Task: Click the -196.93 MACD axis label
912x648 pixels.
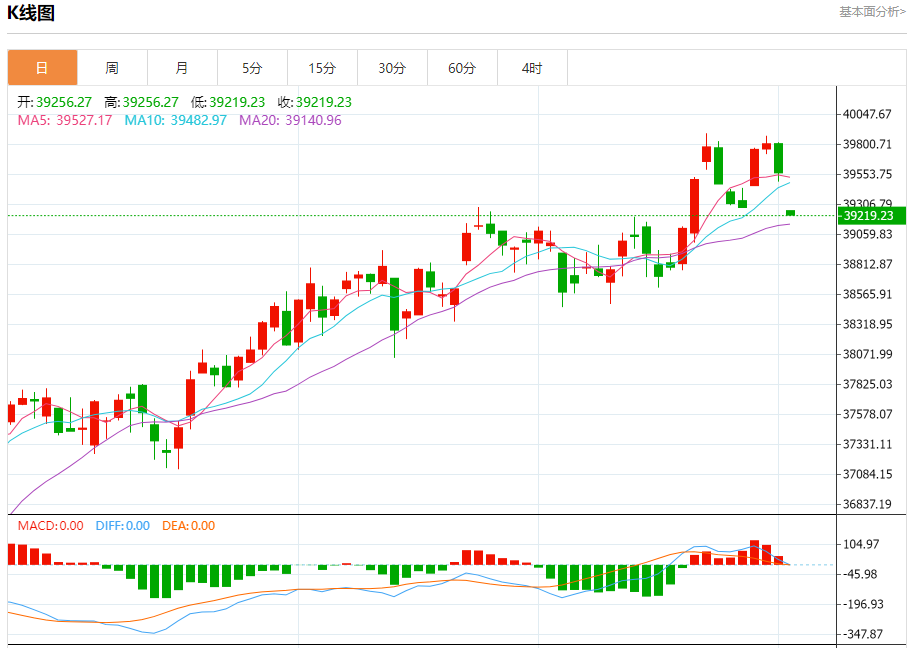Action: coord(863,604)
